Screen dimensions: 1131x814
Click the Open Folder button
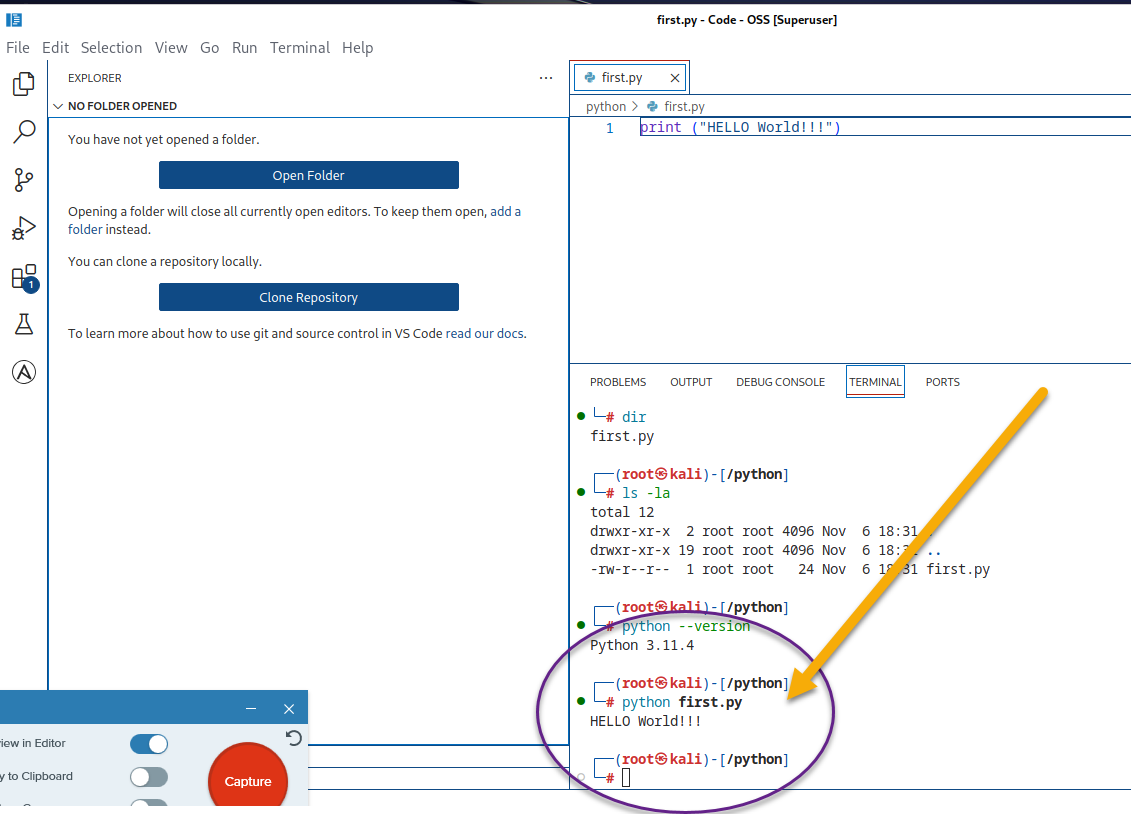click(309, 175)
